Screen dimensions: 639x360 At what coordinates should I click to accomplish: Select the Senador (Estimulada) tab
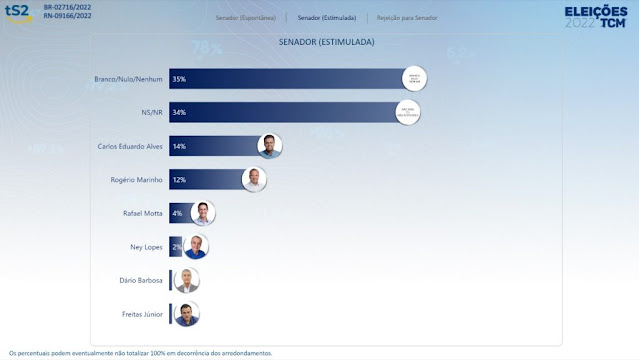(x=327, y=18)
